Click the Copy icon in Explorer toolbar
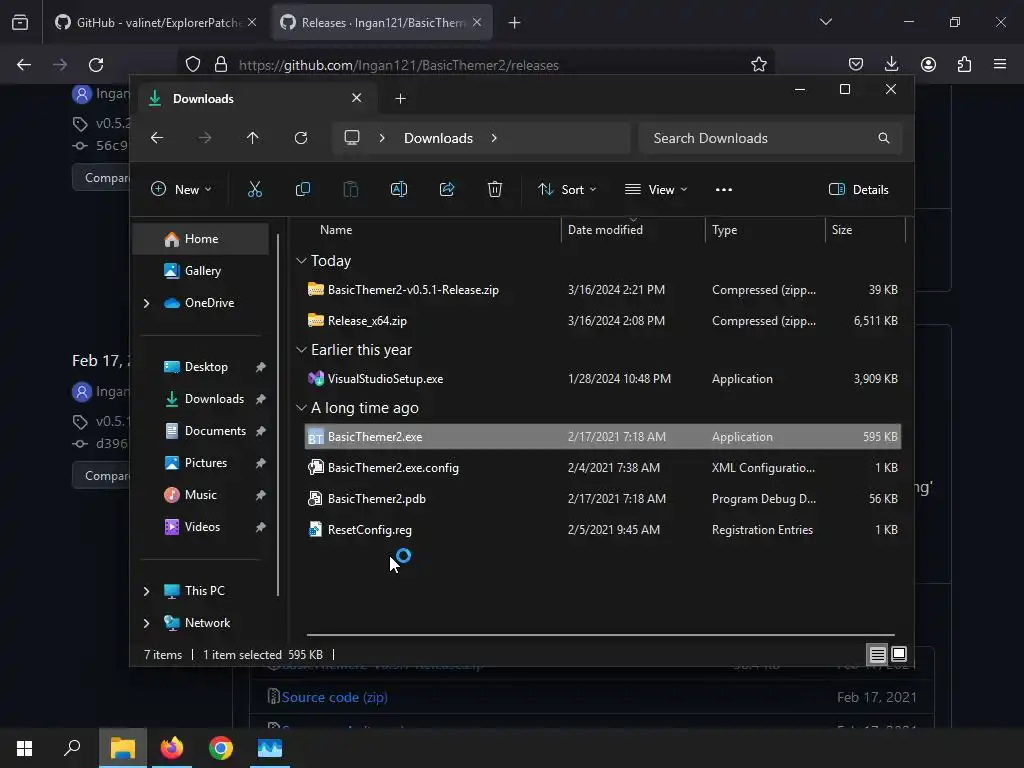Screen dimensions: 1024x768 [x=302, y=189]
